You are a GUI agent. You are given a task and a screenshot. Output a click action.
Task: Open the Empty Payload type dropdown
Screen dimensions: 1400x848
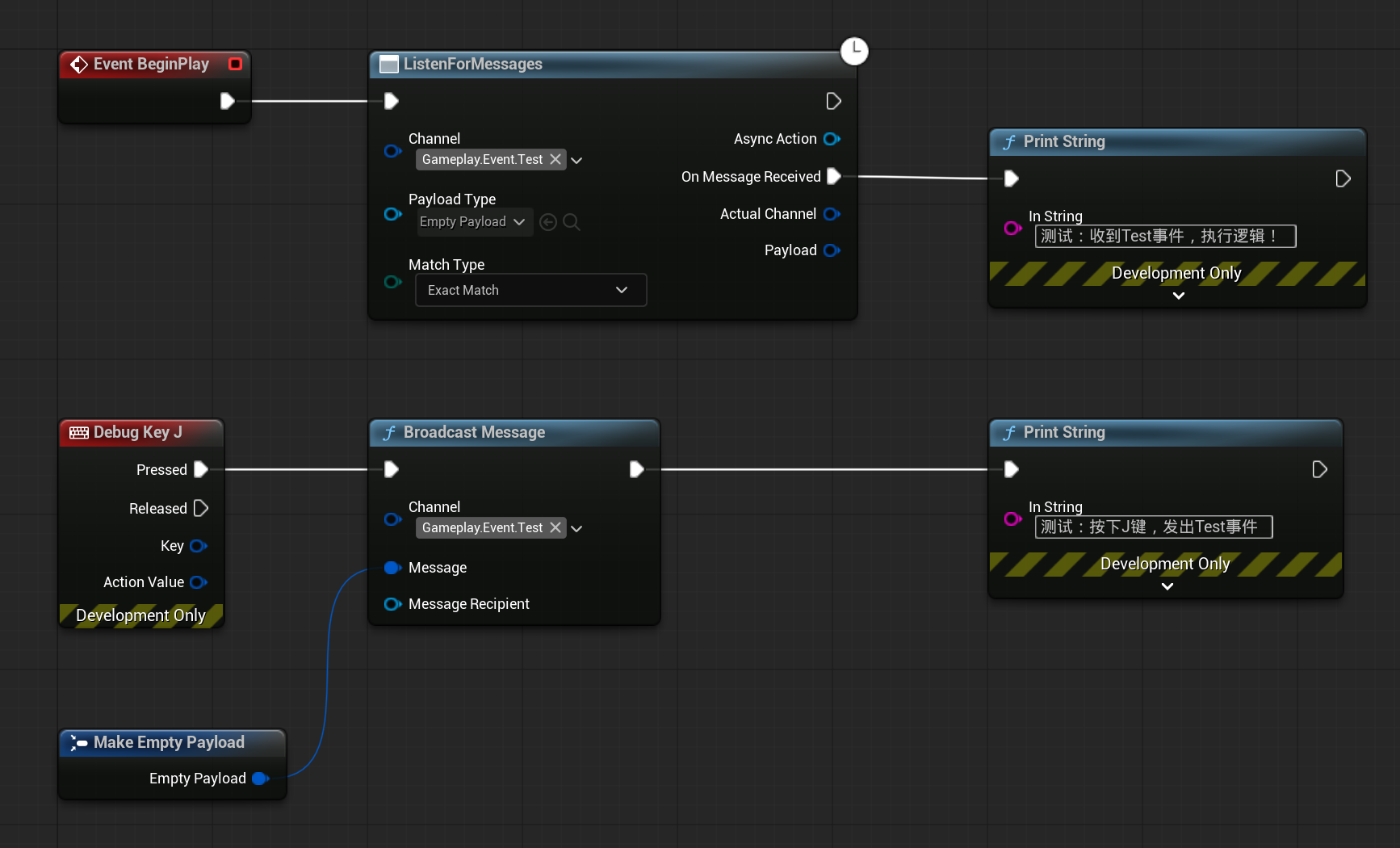[474, 222]
